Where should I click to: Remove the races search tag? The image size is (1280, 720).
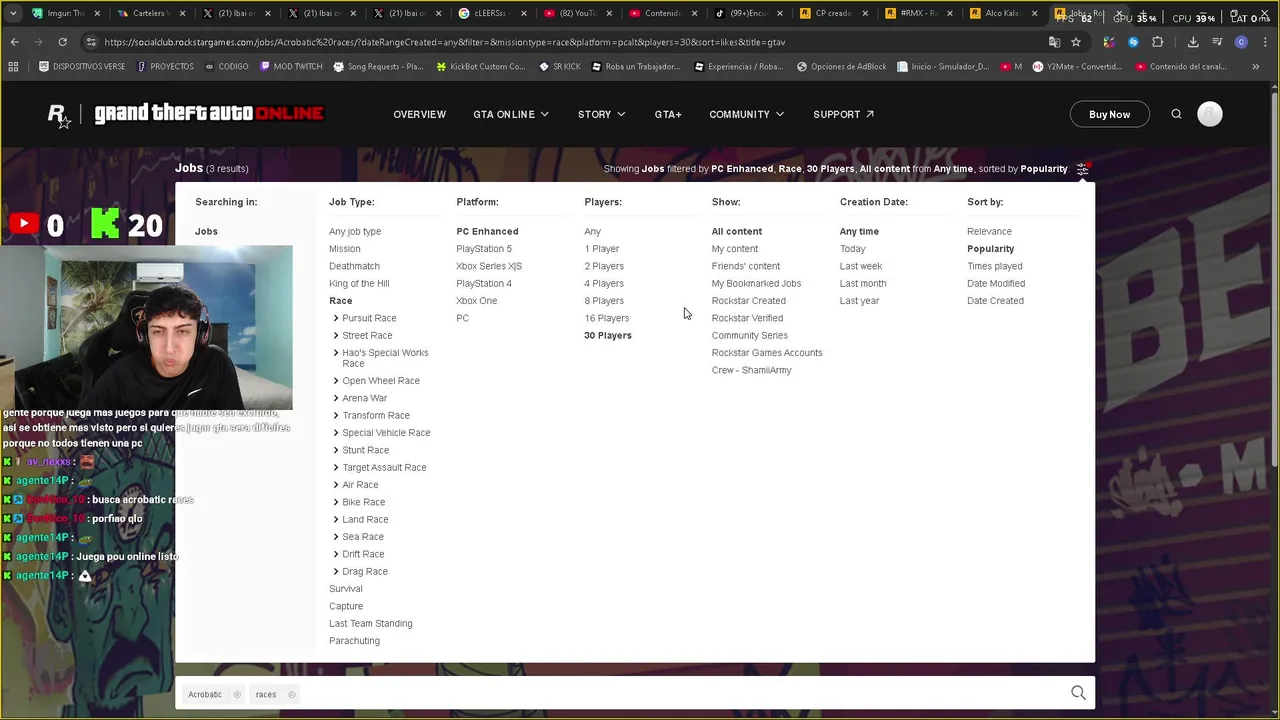[x=292, y=694]
